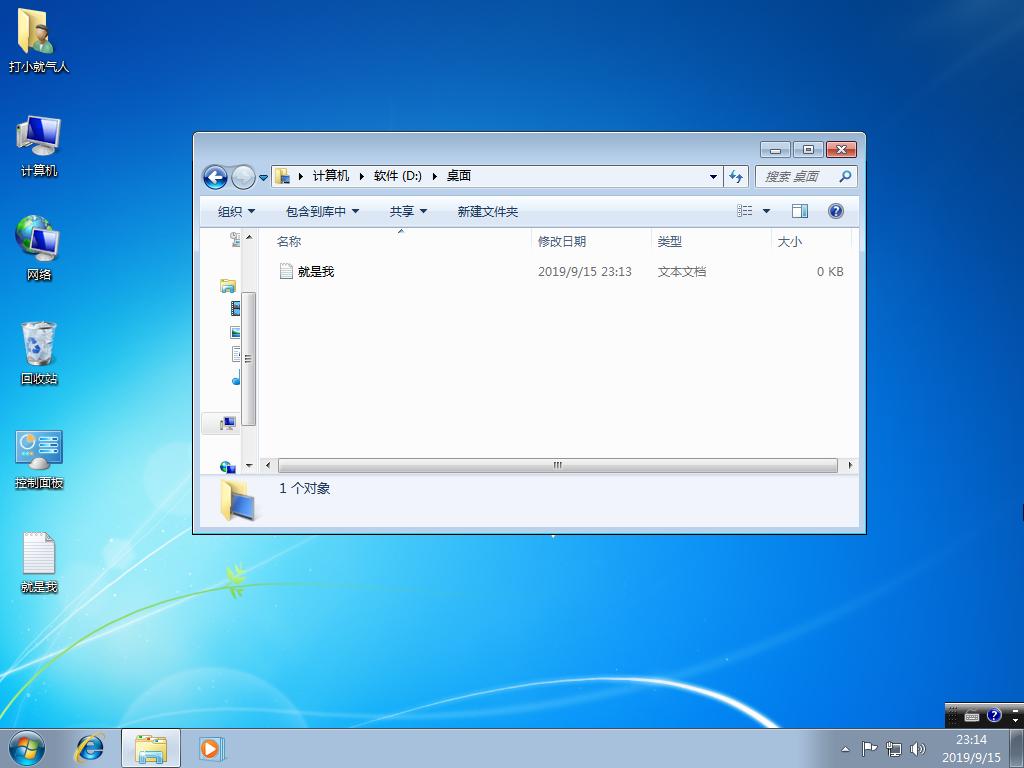Expand the 包含到库中 dropdown
Image resolution: width=1024 pixels, height=768 pixels.
click(x=322, y=211)
